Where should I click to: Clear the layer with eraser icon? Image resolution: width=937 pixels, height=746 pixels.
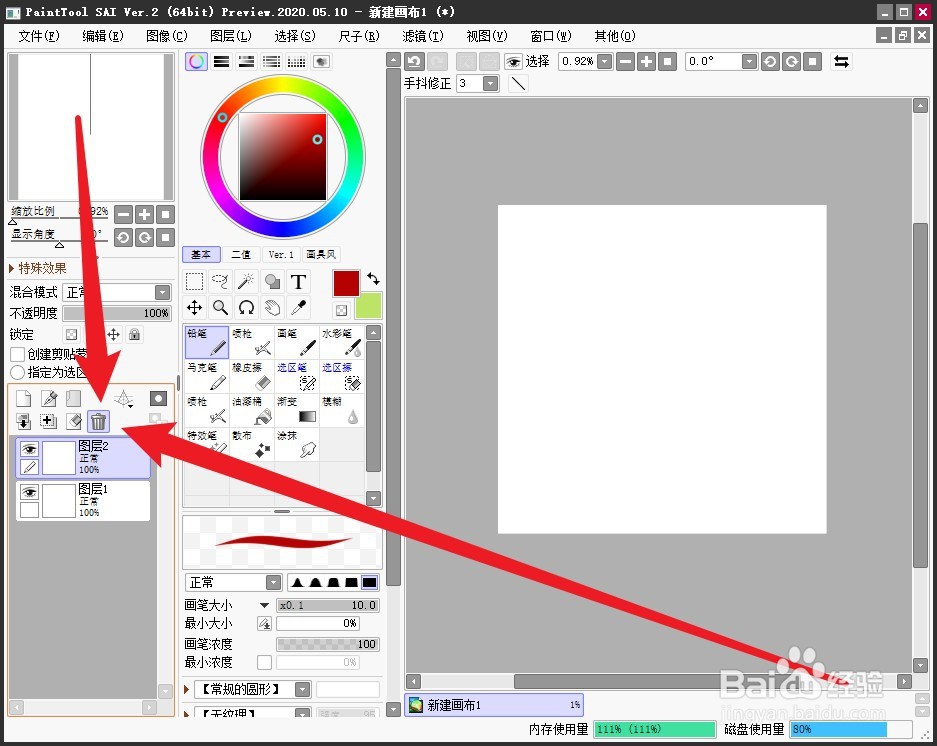(74, 421)
